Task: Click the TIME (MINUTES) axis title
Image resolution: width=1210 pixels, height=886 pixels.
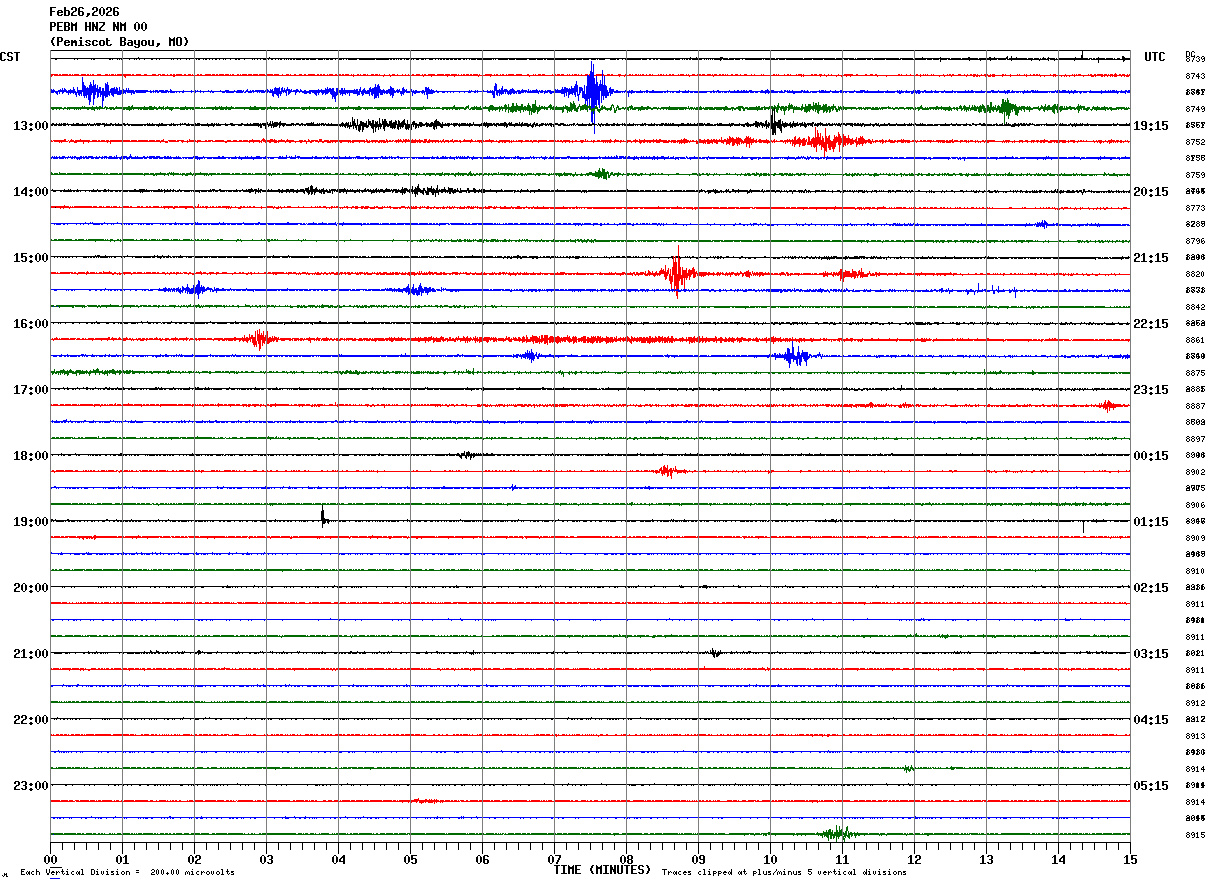Action: click(x=602, y=870)
